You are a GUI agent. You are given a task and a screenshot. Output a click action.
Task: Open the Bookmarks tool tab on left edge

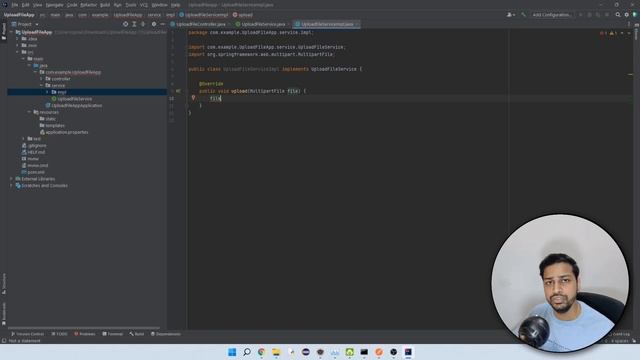pyautogui.click(x=4, y=314)
